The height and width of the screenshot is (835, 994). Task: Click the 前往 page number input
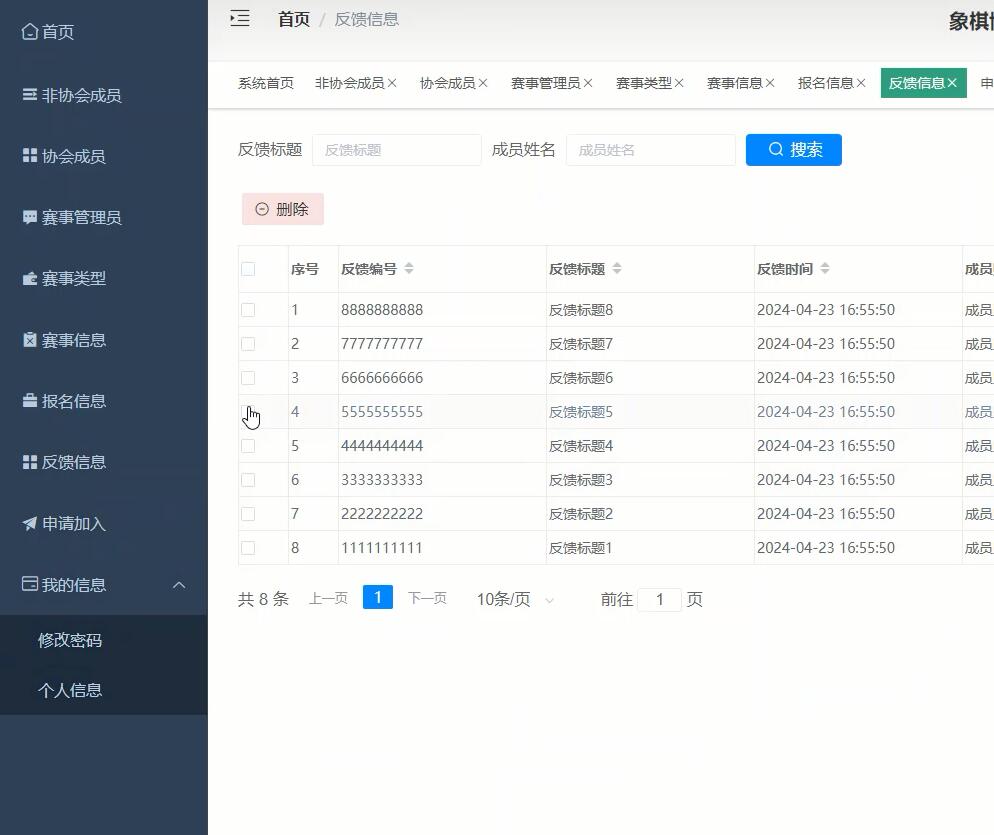[659, 599]
